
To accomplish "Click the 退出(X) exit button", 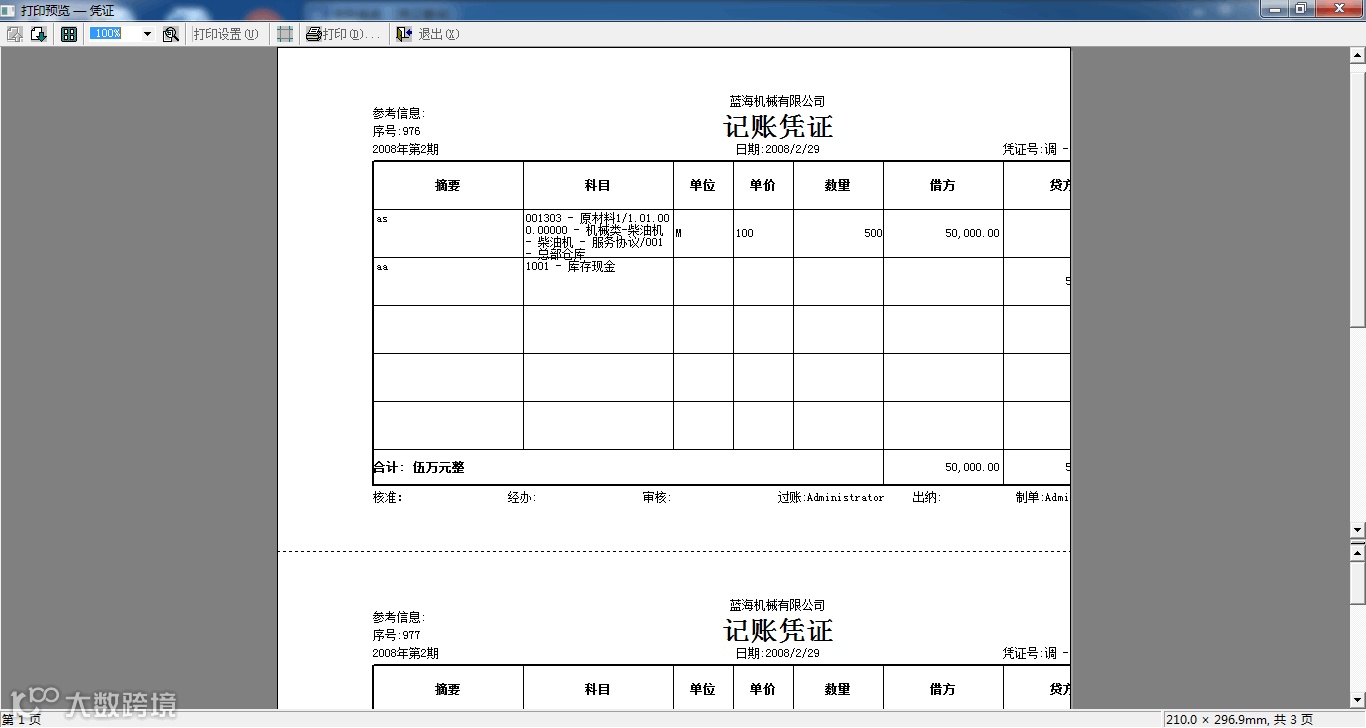I will click(x=428, y=34).
